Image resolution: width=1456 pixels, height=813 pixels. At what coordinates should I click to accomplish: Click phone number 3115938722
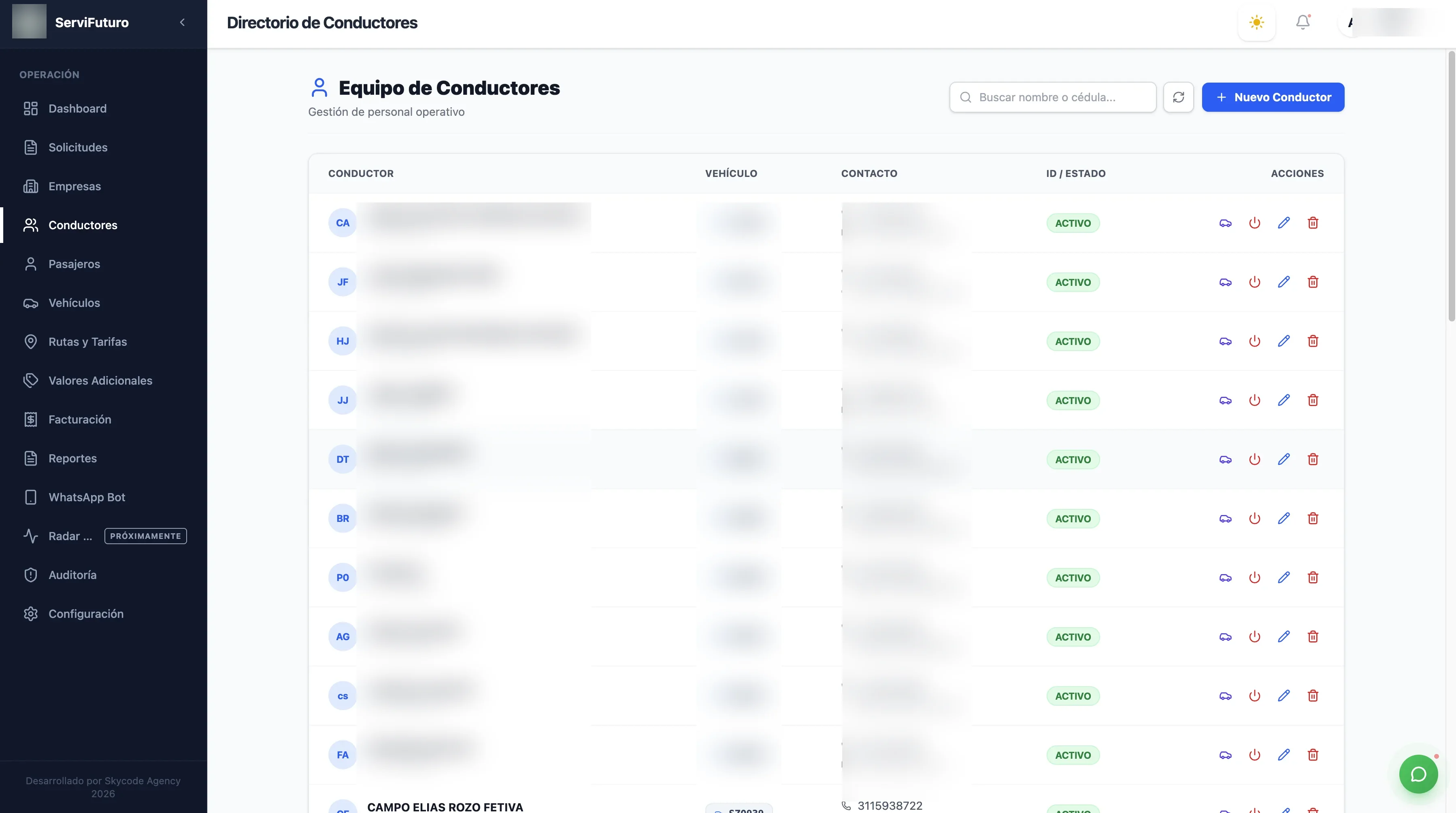890,806
